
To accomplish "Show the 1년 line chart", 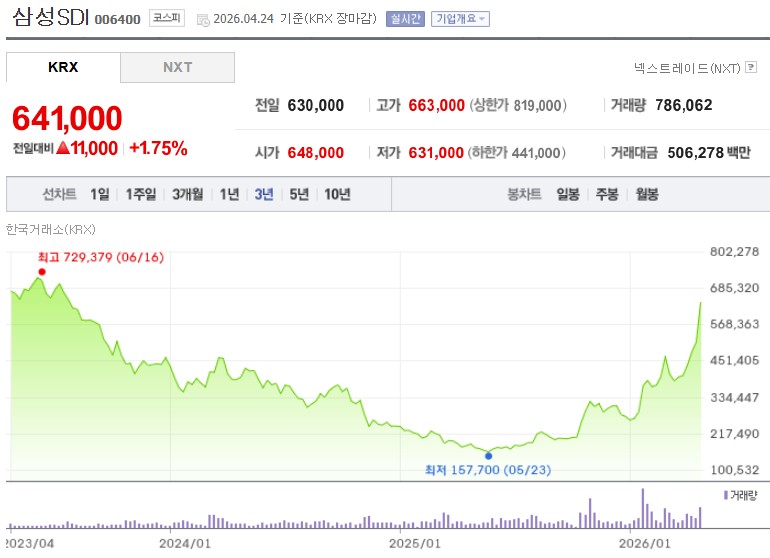I will click(x=229, y=194).
